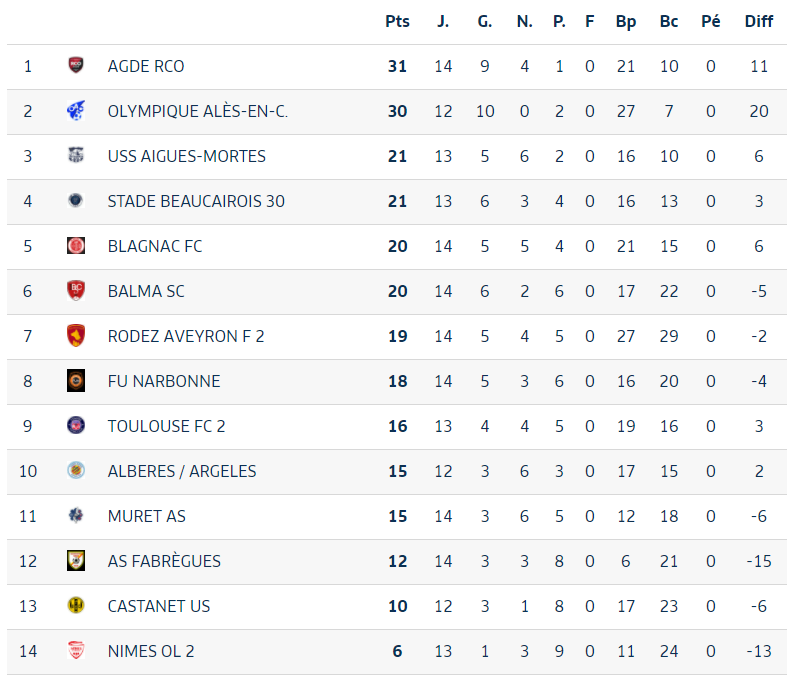Click the Nimes OL 2 crest
This screenshot has width=799, height=683.
76,650
